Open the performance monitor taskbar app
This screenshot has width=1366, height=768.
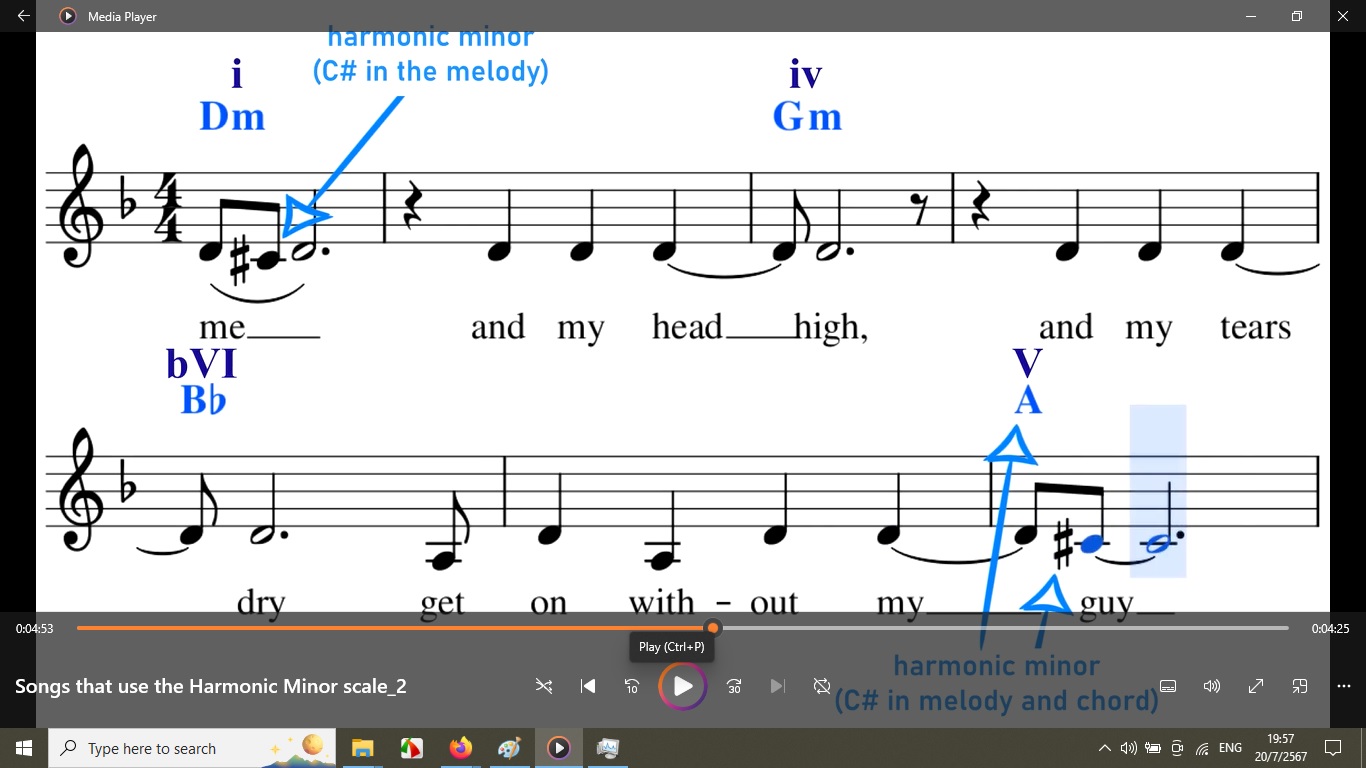(x=607, y=748)
